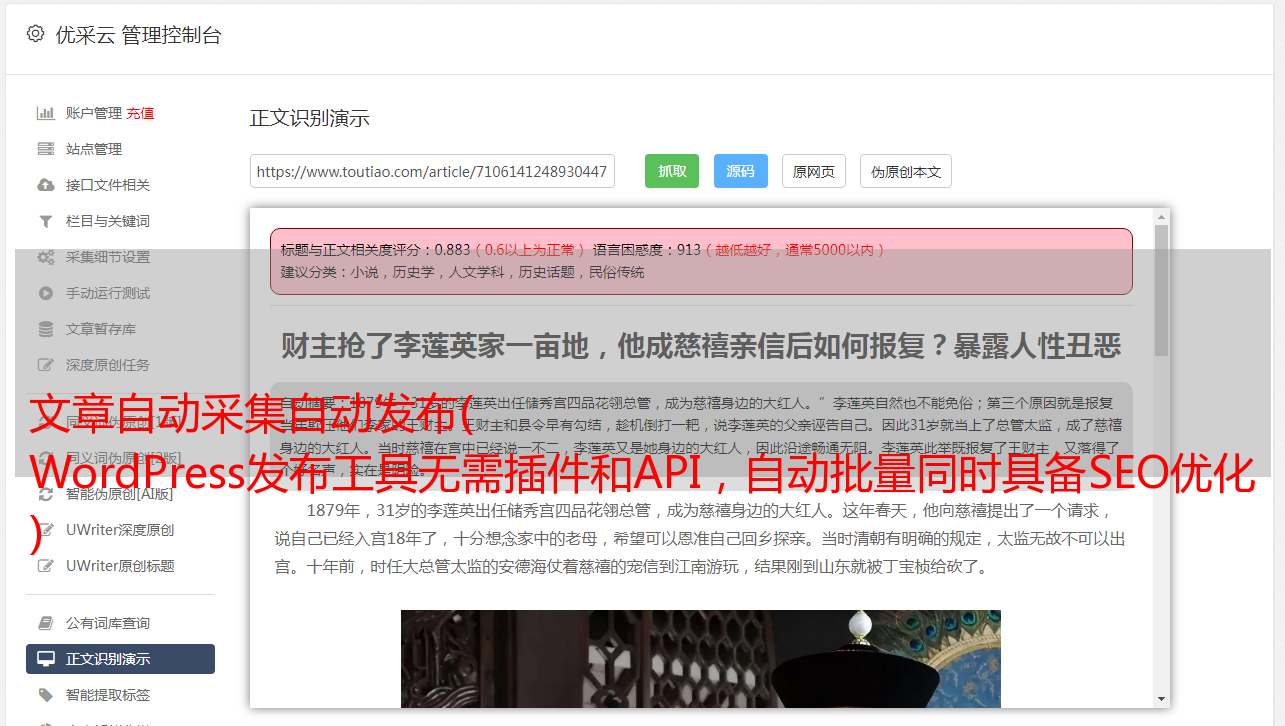1285x726 pixels.
Task: Click the article preview scrollbar up arrow
Action: (1161, 216)
